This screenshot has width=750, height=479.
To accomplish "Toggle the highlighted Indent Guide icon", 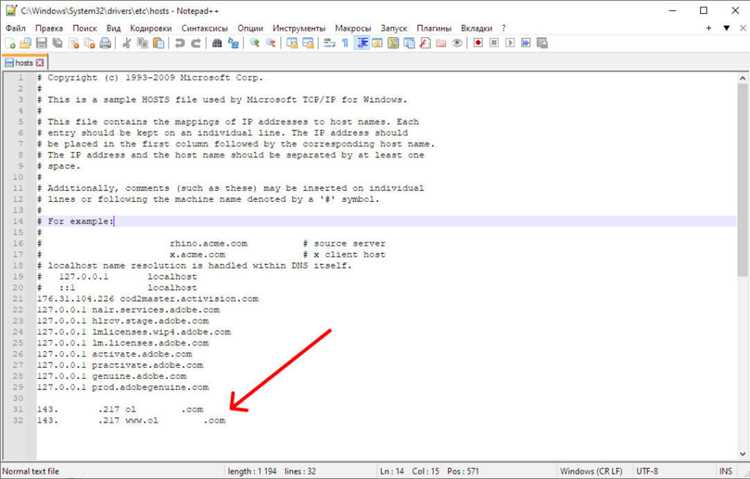I will [x=362, y=43].
